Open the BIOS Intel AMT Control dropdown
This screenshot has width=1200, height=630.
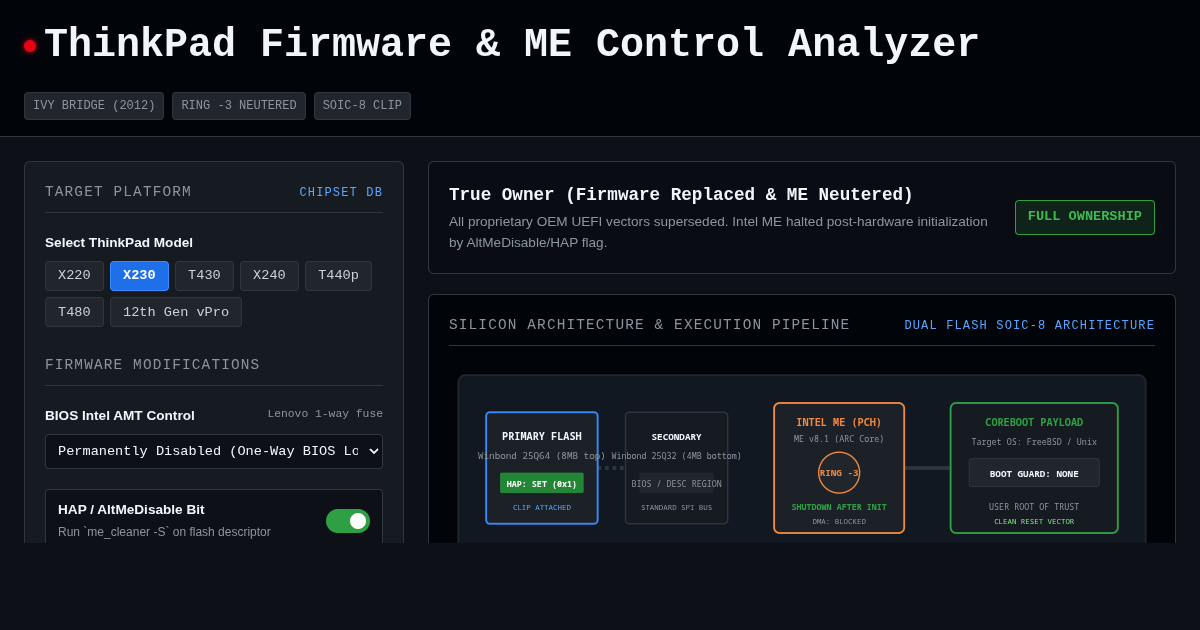[214, 451]
